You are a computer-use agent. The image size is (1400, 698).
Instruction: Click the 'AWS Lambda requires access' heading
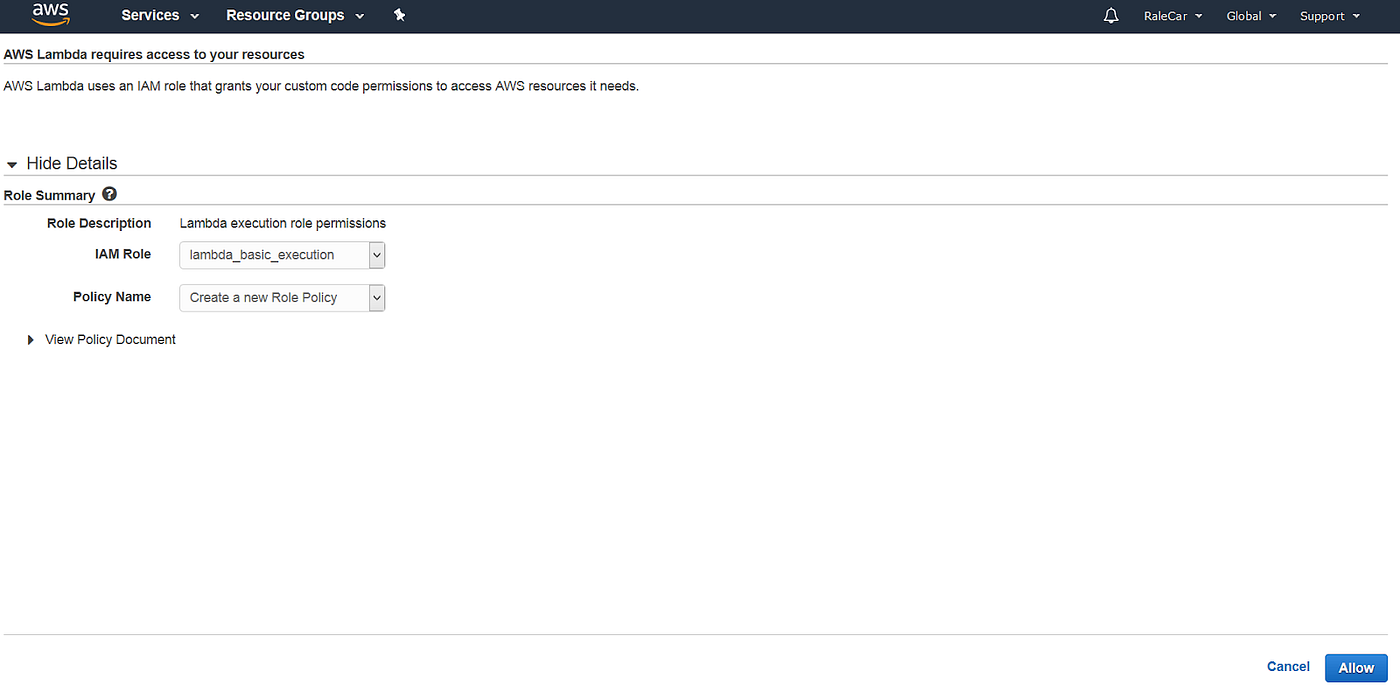click(x=154, y=54)
